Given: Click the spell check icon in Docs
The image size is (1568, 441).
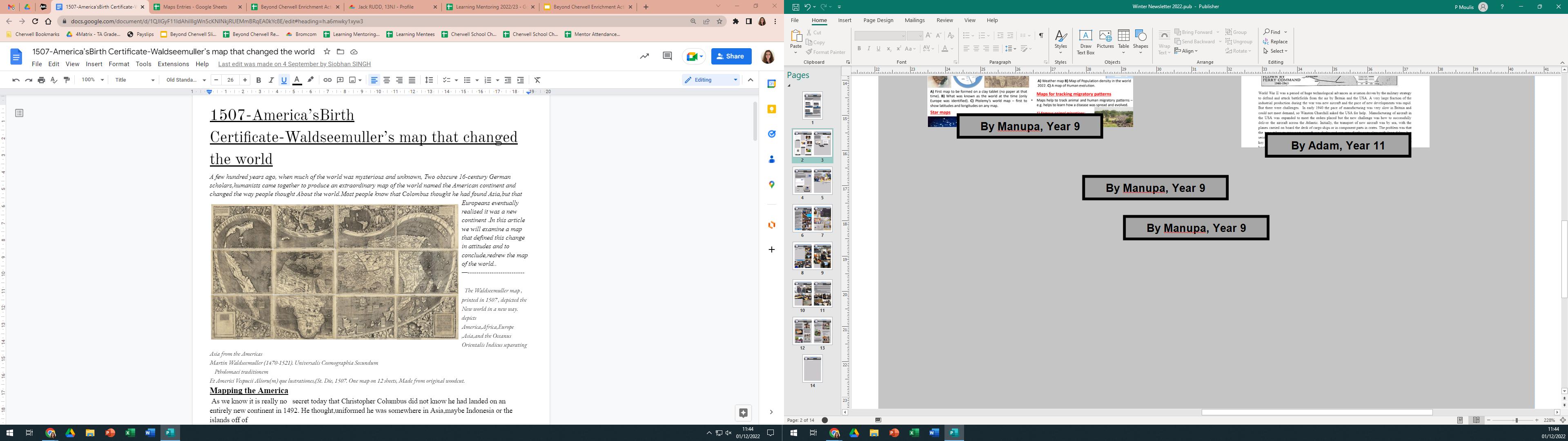Looking at the screenshot, I should click(53, 80).
